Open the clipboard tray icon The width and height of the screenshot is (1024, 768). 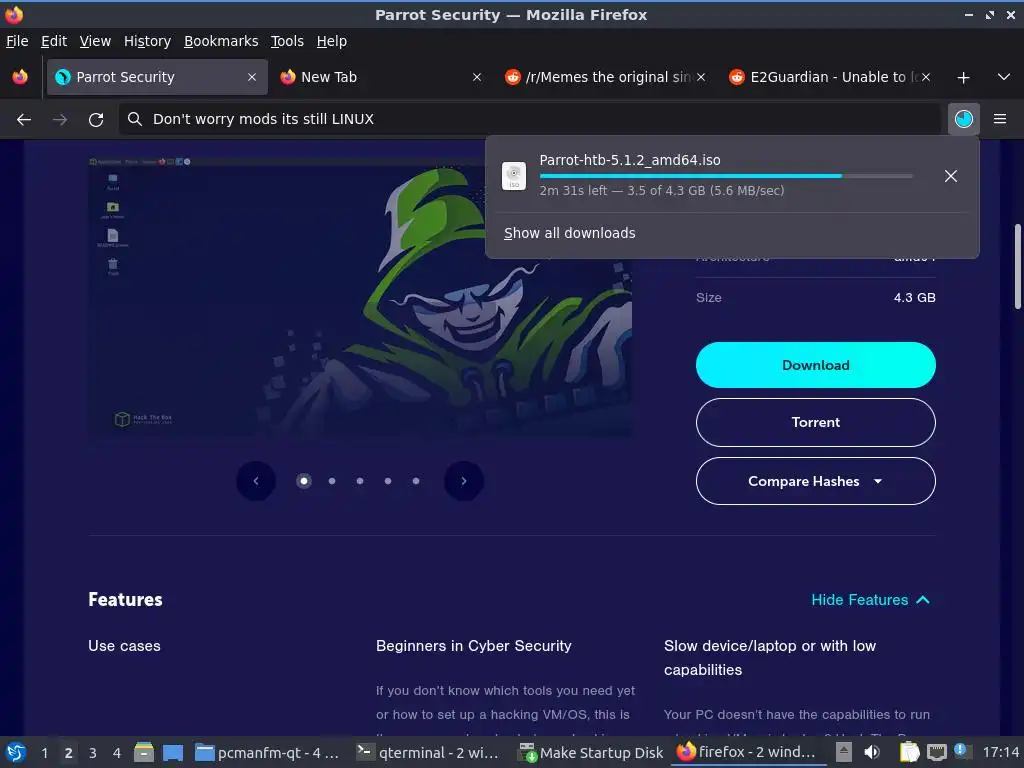tap(909, 753)
